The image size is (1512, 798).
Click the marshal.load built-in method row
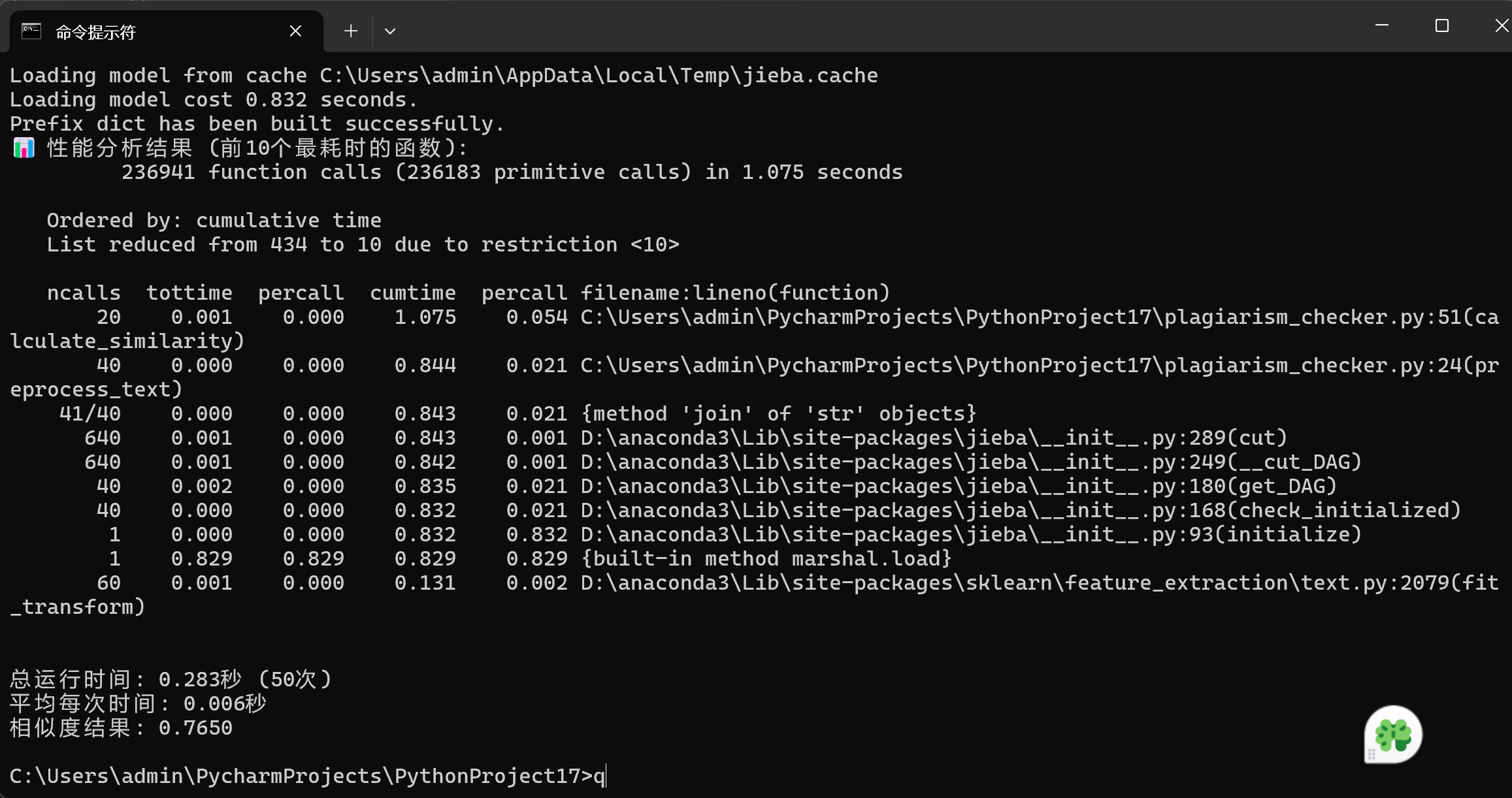[x=766, y=559]
